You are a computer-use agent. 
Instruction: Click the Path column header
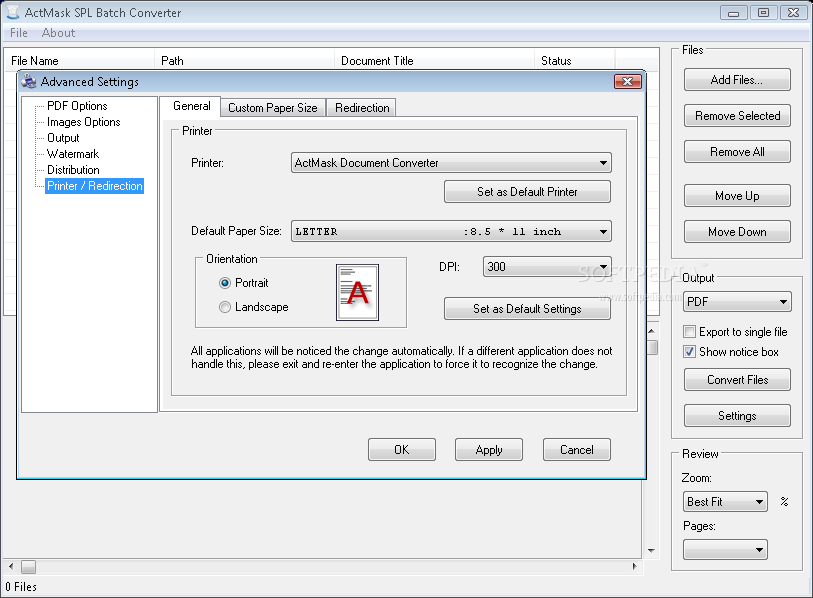coord(245,61)
